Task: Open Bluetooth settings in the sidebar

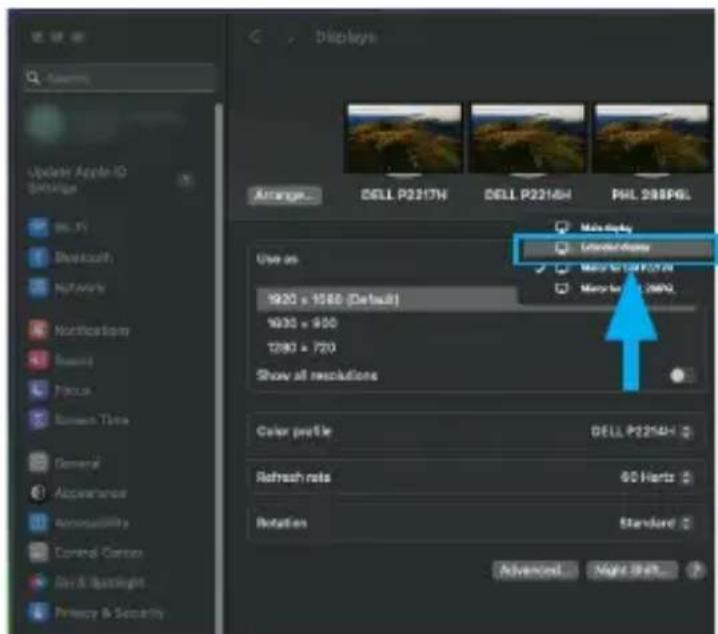Action: click(x=71, y=257)
